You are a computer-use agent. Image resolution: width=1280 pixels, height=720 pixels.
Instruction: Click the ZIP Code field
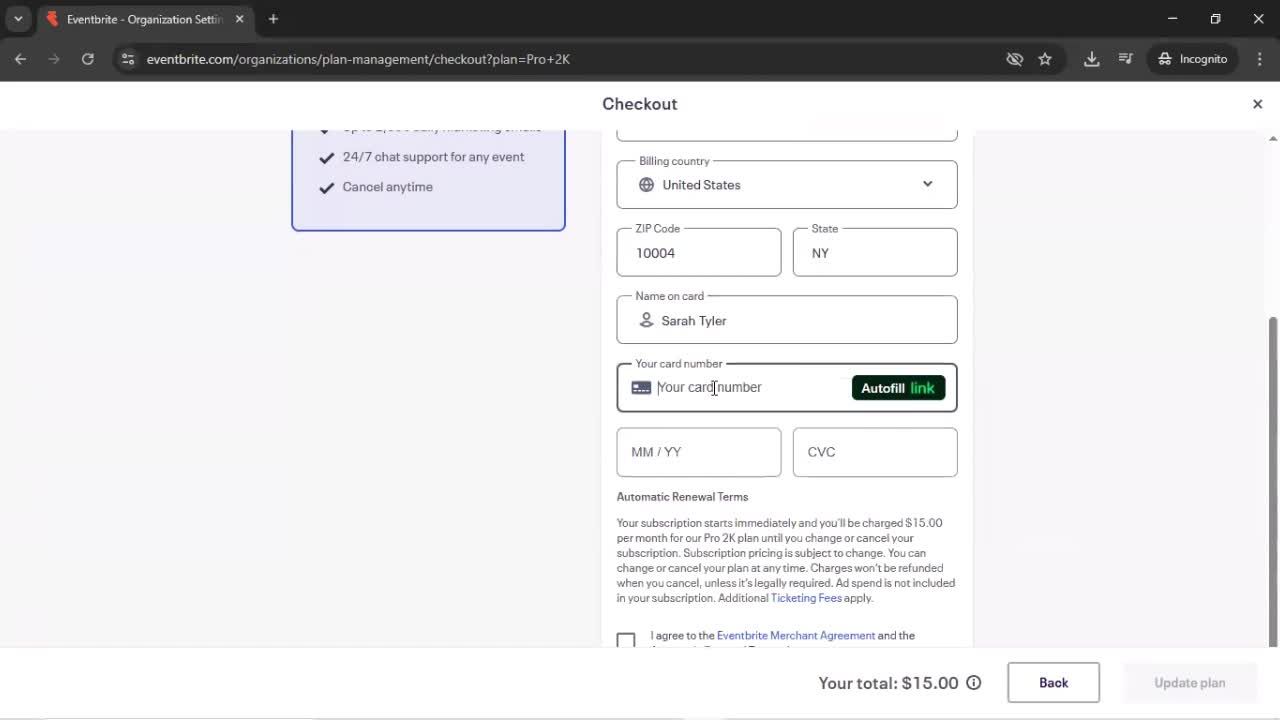pyautogui.click(x=699, y=252)
